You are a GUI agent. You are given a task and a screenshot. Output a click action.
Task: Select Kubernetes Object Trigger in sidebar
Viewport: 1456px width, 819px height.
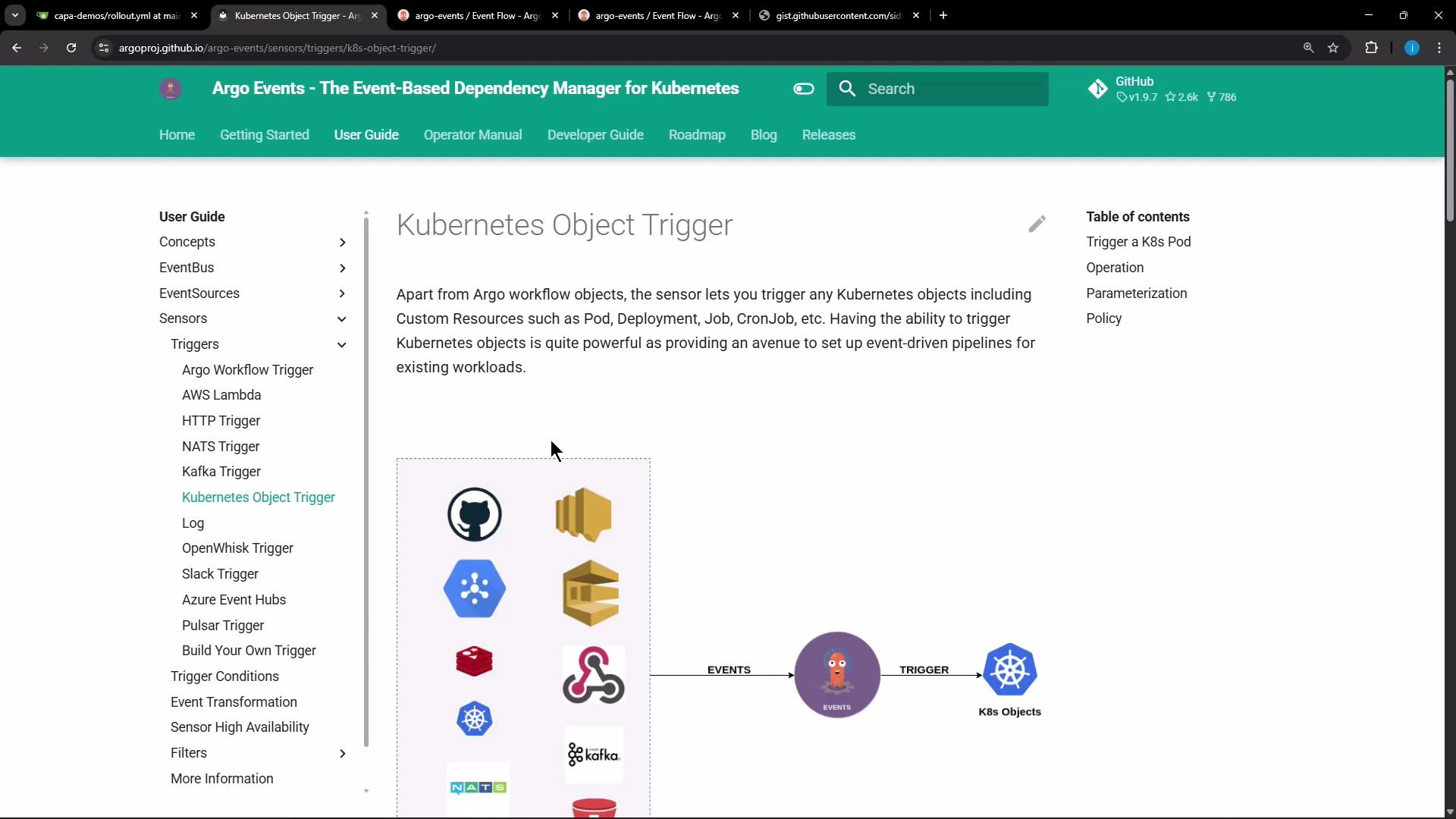pos(259,497)
